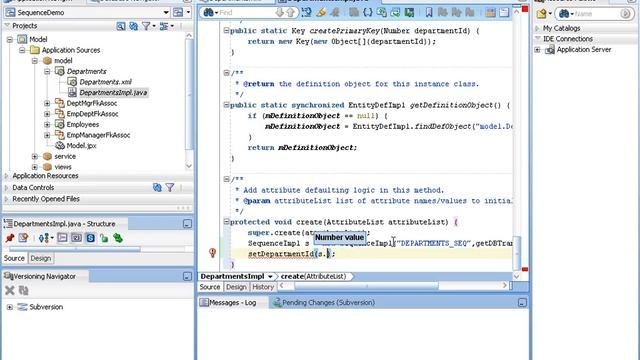Open the Structure sort options dropdown icon

46,238
